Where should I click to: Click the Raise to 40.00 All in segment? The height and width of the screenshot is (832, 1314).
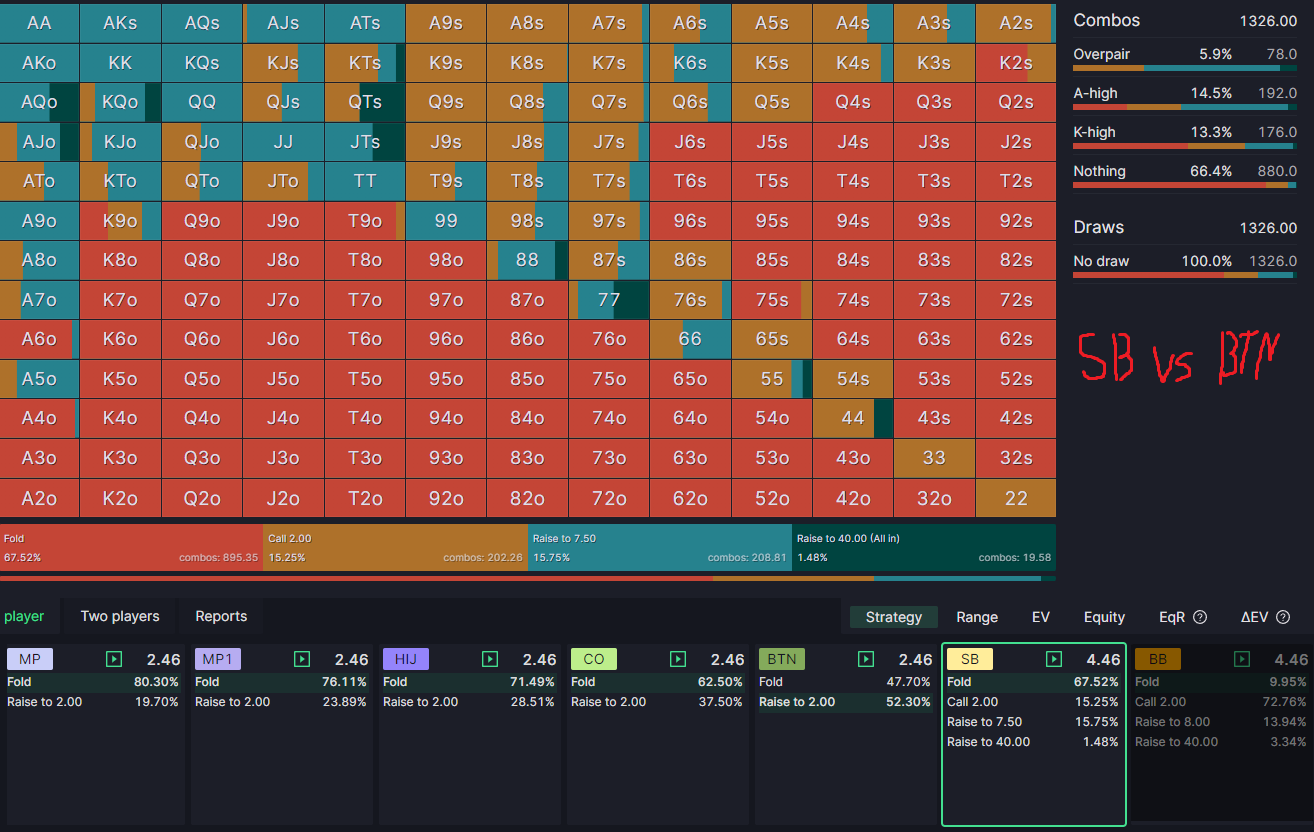click(924, 547)
